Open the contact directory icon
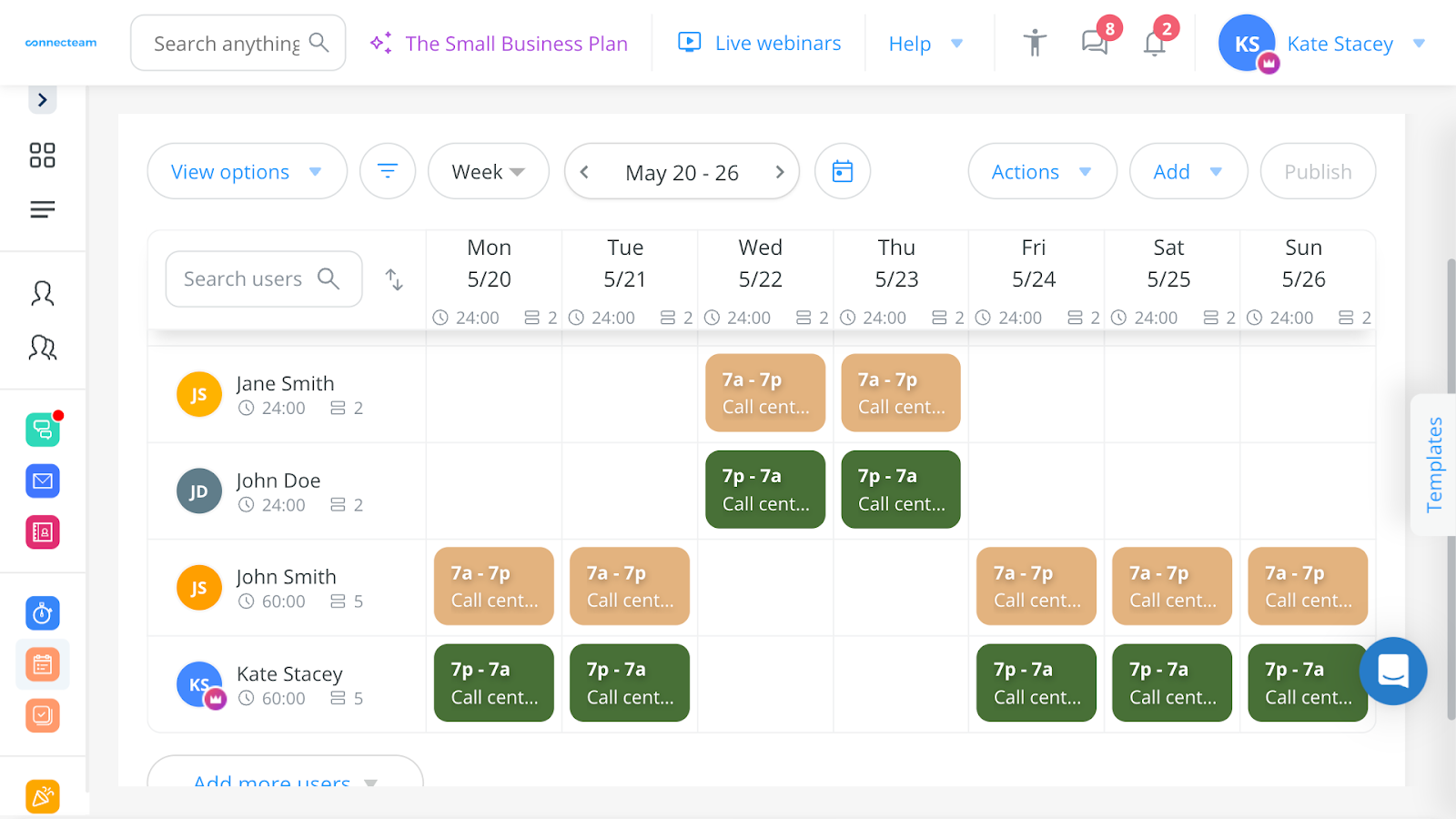The width and height of the screenshot is (1456, 819). tap(42, 531)
